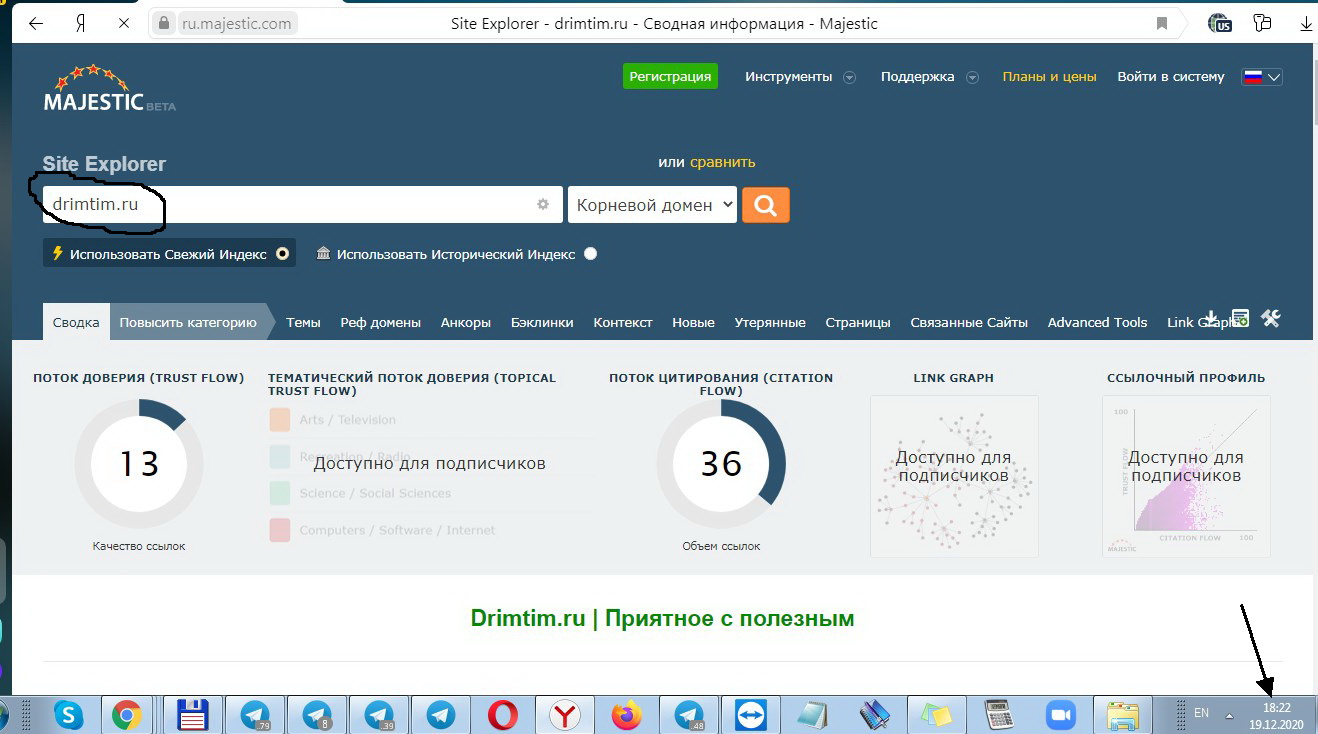
Task: Open the 'Advanced Tools' tab
Action: click(1097, 322)
